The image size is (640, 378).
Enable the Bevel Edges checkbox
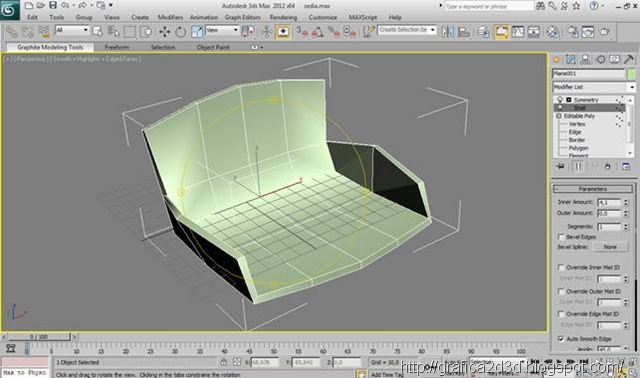click(561, 237)
